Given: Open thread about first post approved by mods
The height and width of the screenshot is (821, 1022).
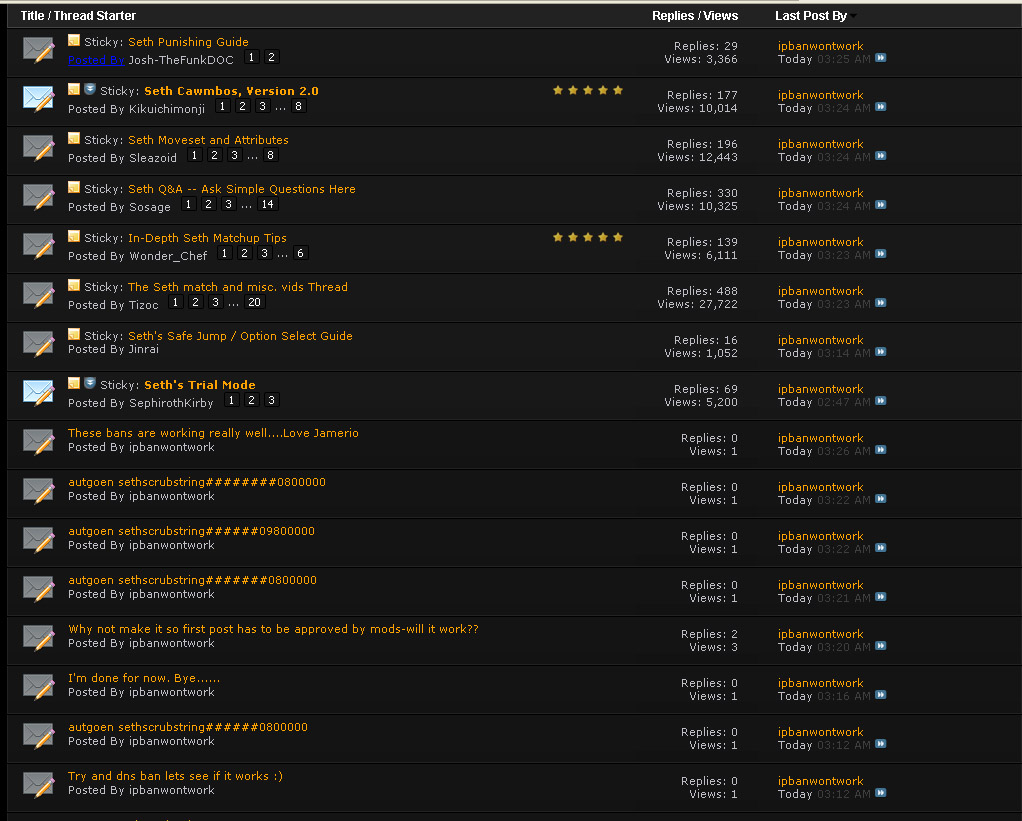Looking at the screenshot, I should (273, 629).
